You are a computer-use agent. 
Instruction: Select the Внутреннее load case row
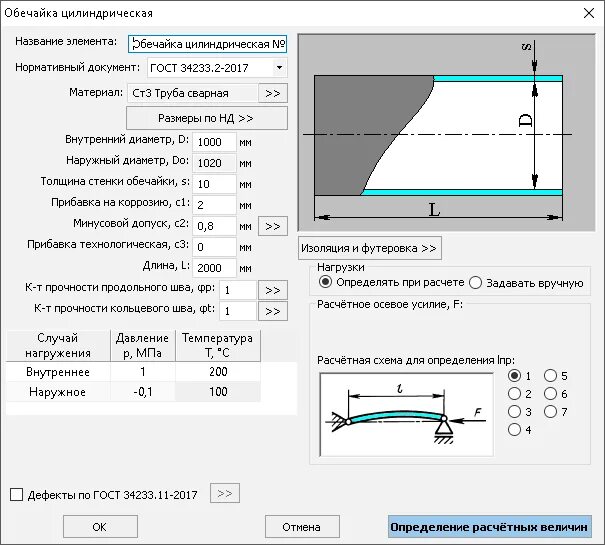point(133,372)
